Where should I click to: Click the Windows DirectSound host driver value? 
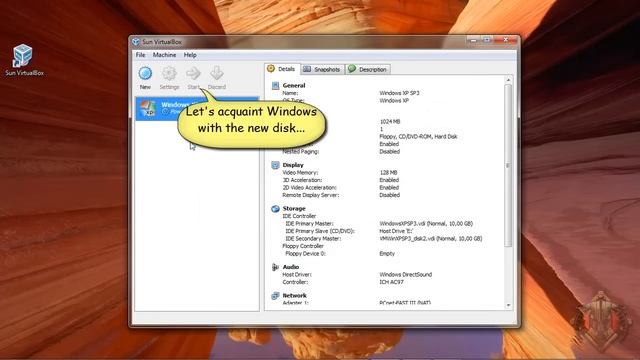pyautogui.click(x=405, y=275)
